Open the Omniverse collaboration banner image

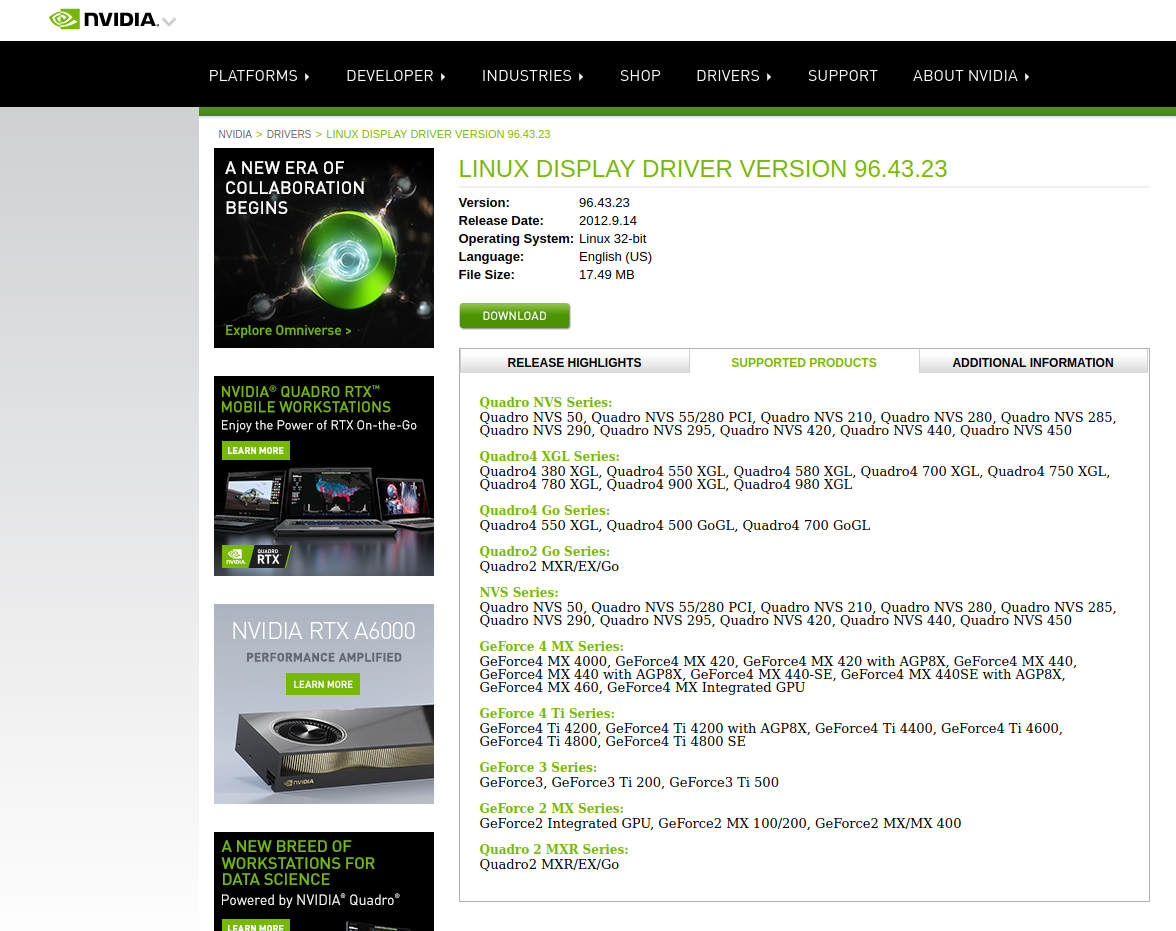coord(324,248)
